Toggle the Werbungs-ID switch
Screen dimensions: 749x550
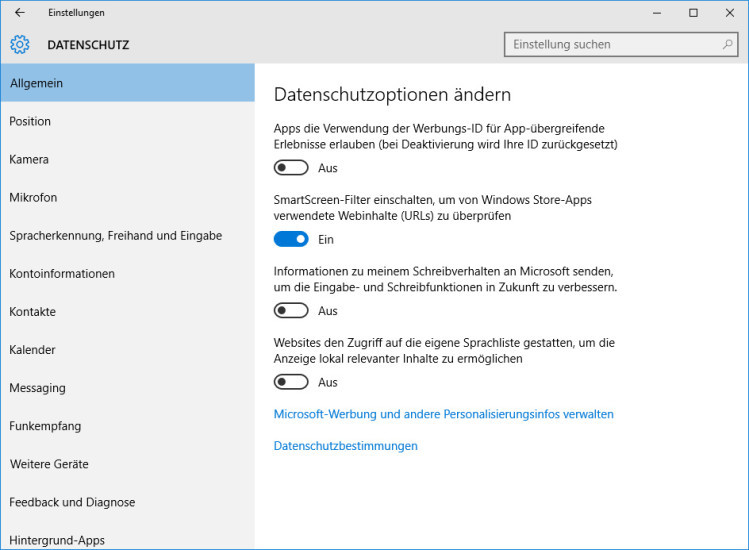pyautogui.click(x=291, y=168)
